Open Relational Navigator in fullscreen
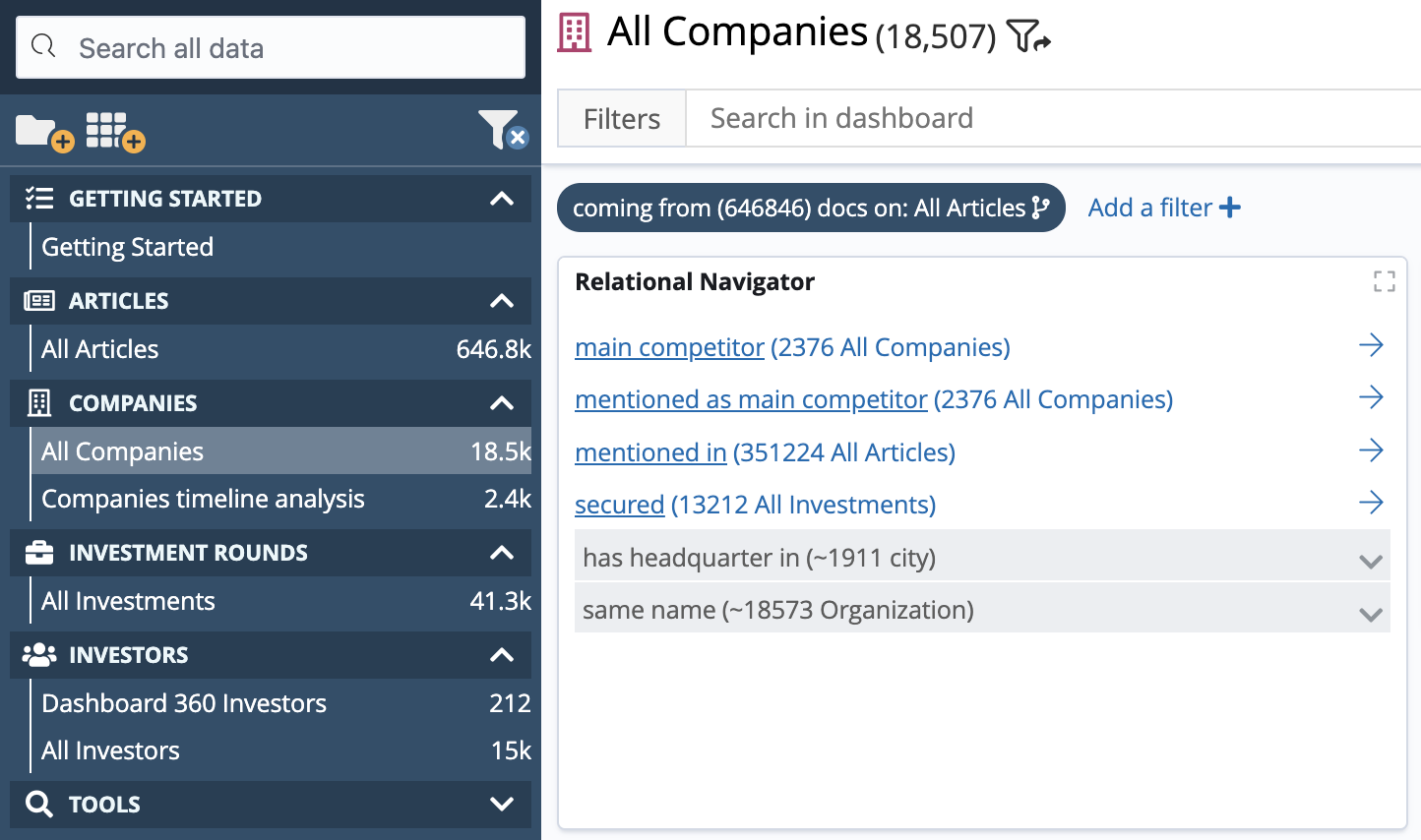The height and width of the screenshot is (840, 1421). (1385, 281)
